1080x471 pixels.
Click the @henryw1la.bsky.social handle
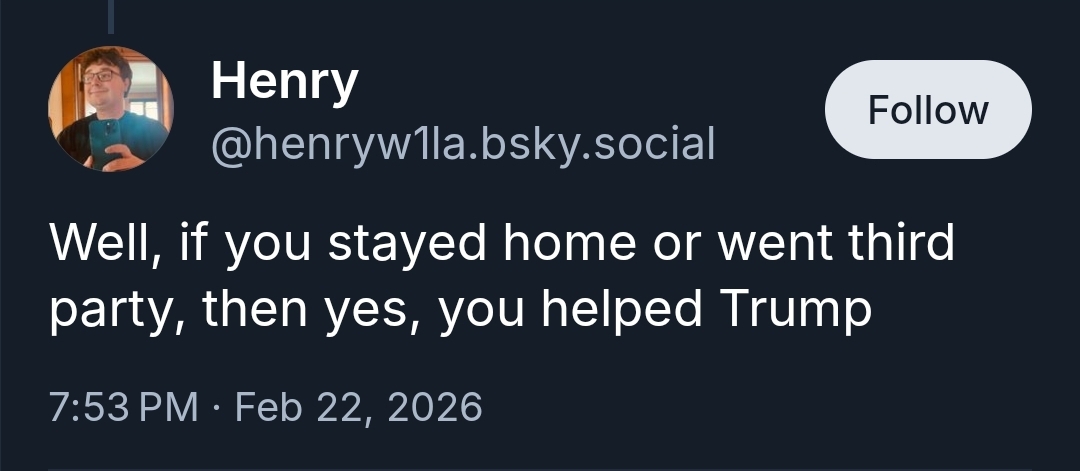462,146
